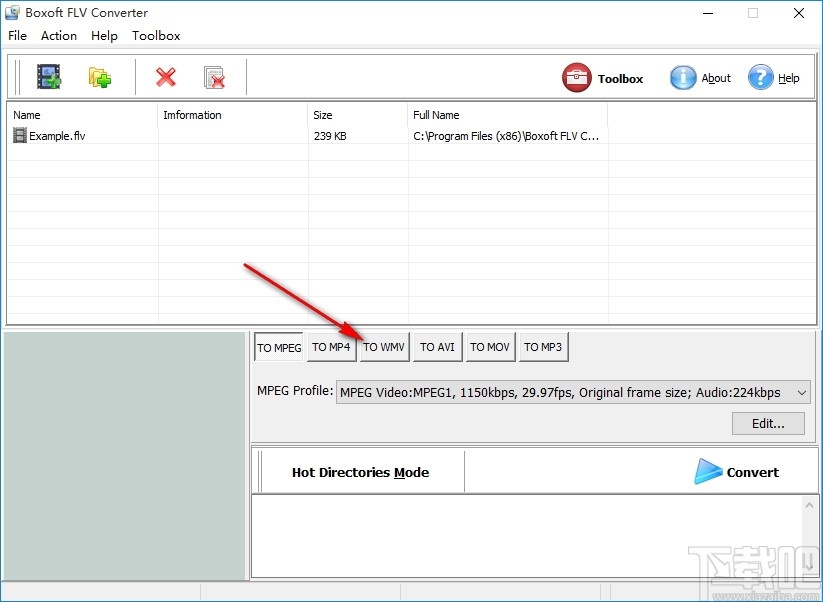
Task: Click the Add Folder icon
Action: point(99,76)
